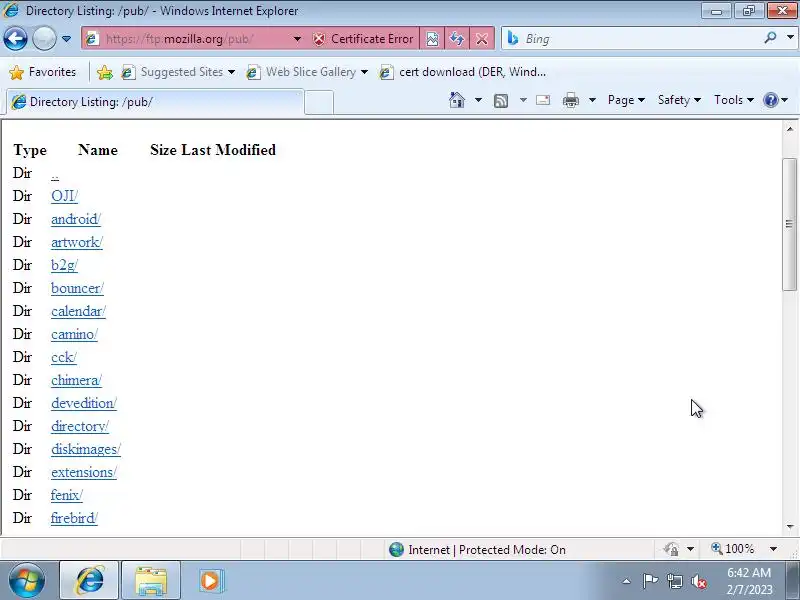Screen dimensions: 800x600
Task: Open the 100% zoom level button
Action: click(733, 549)
